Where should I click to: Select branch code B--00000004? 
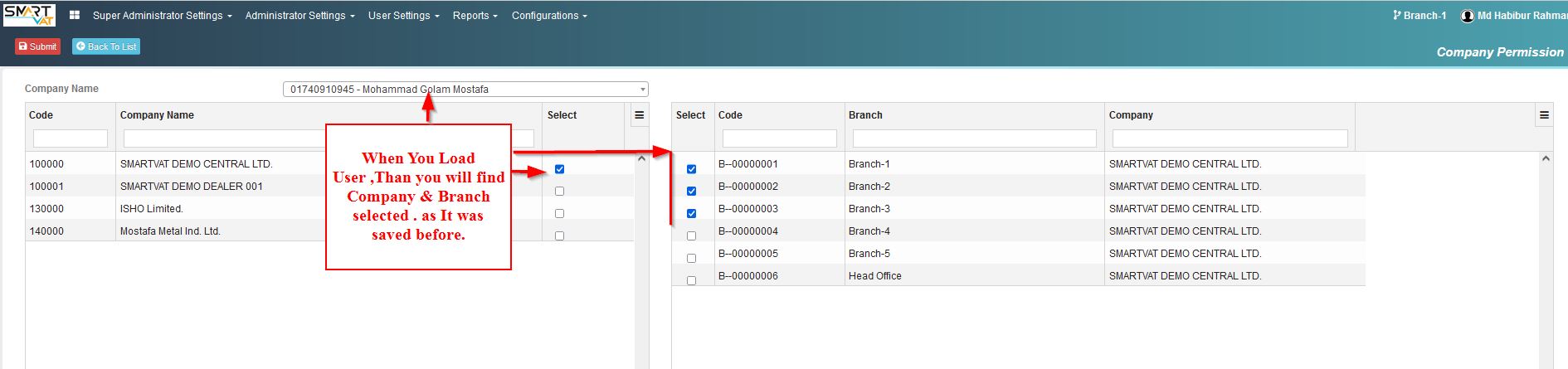[x=748, y=231]
